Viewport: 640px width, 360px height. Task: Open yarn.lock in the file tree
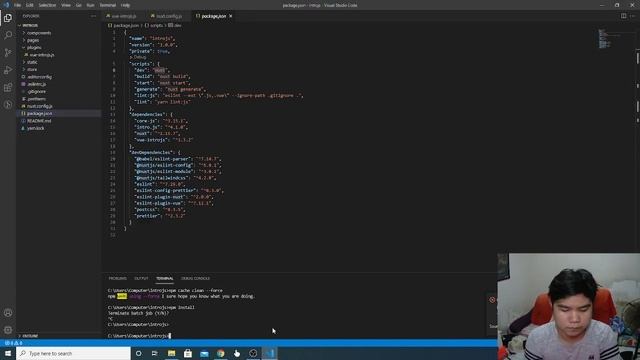tap(58, 128)
